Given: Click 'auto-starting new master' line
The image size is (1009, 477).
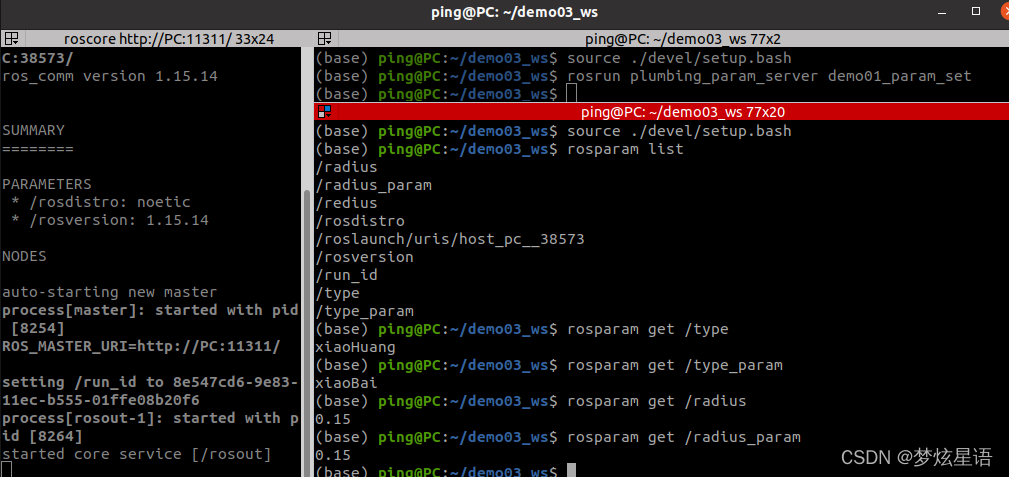Looking at the screenshot, I should (x=110, y=293).
